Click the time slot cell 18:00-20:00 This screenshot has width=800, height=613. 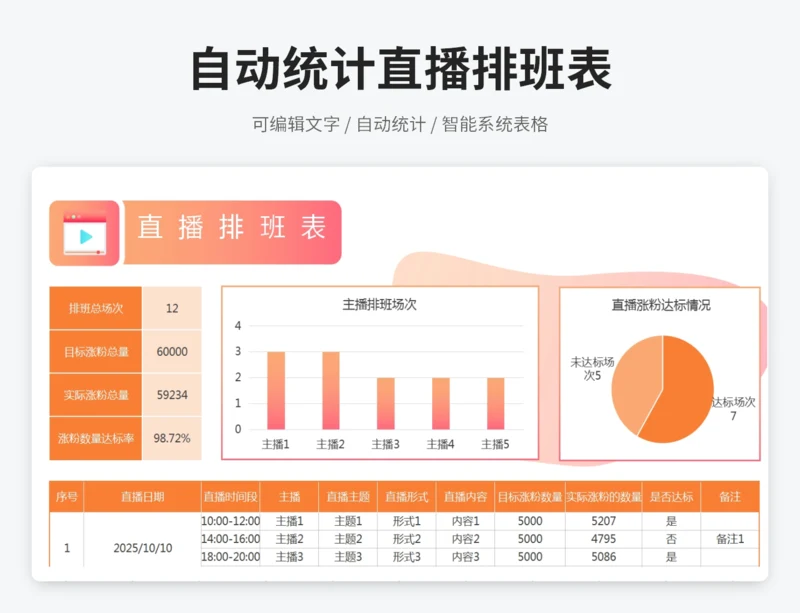[x=231, y=557]
